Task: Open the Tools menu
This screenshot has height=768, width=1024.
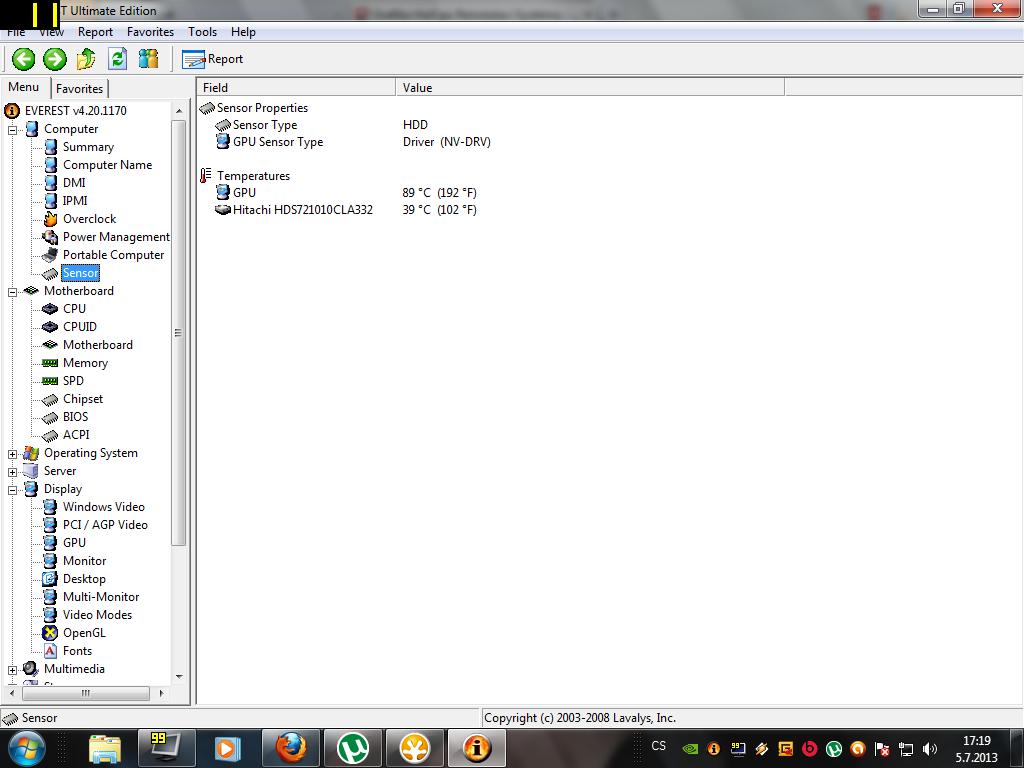Action: [x=202, y=32]
